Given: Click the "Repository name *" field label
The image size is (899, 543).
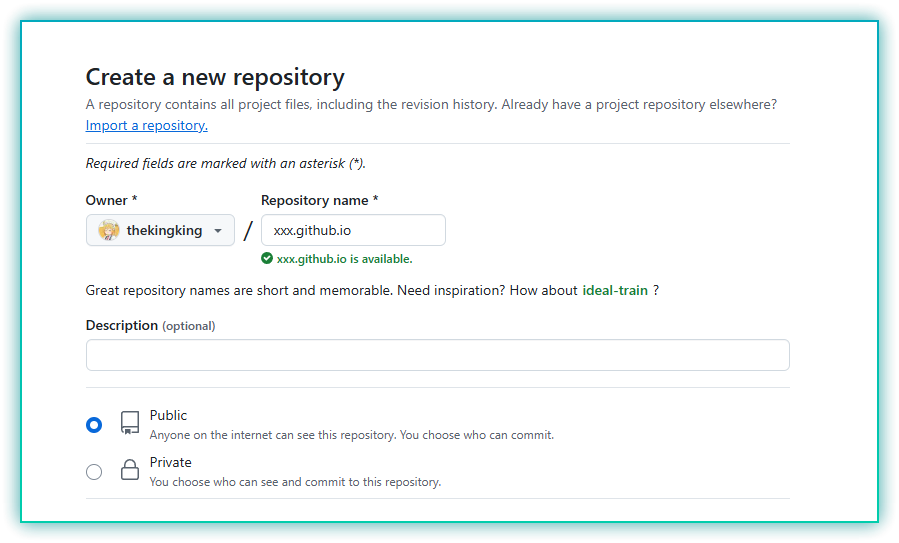Looking at the screenshot, I should click(x=319, y=200).
